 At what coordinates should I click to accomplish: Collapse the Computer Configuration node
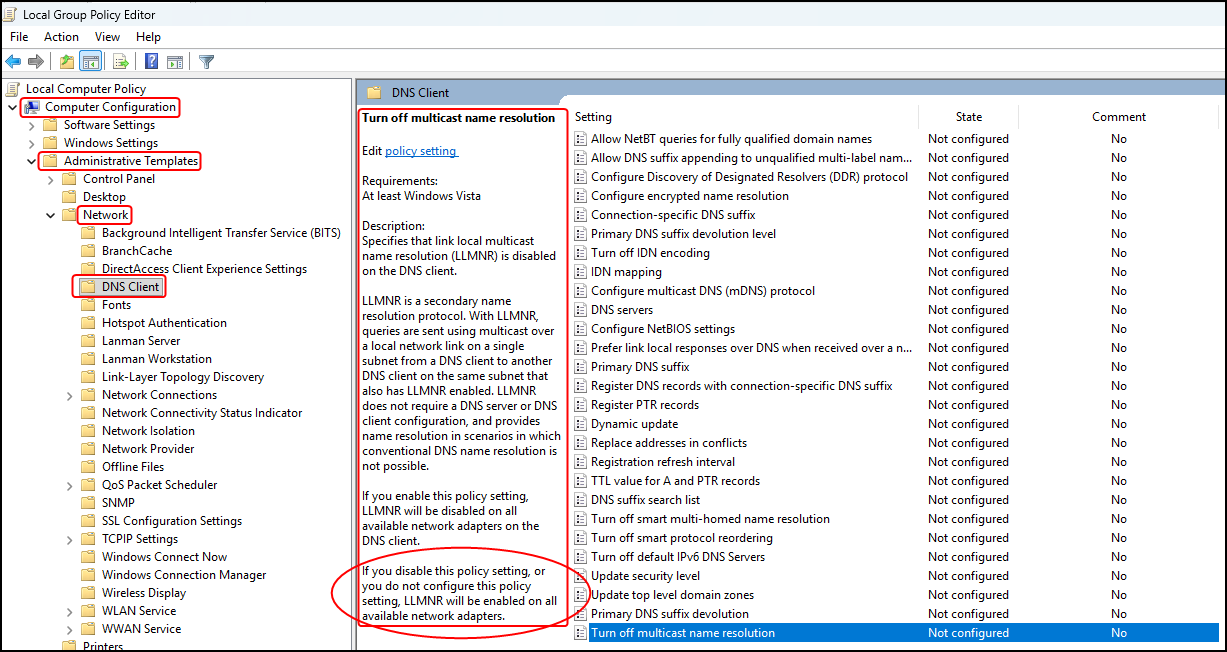coord(12,107)
